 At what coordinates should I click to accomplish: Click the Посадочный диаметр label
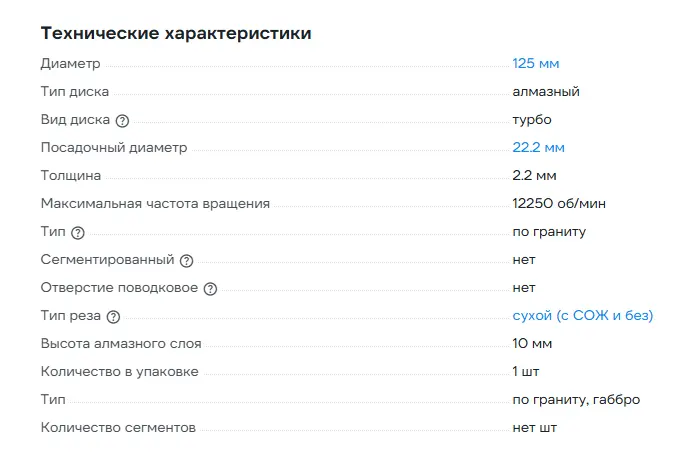[x=114, y=148]
